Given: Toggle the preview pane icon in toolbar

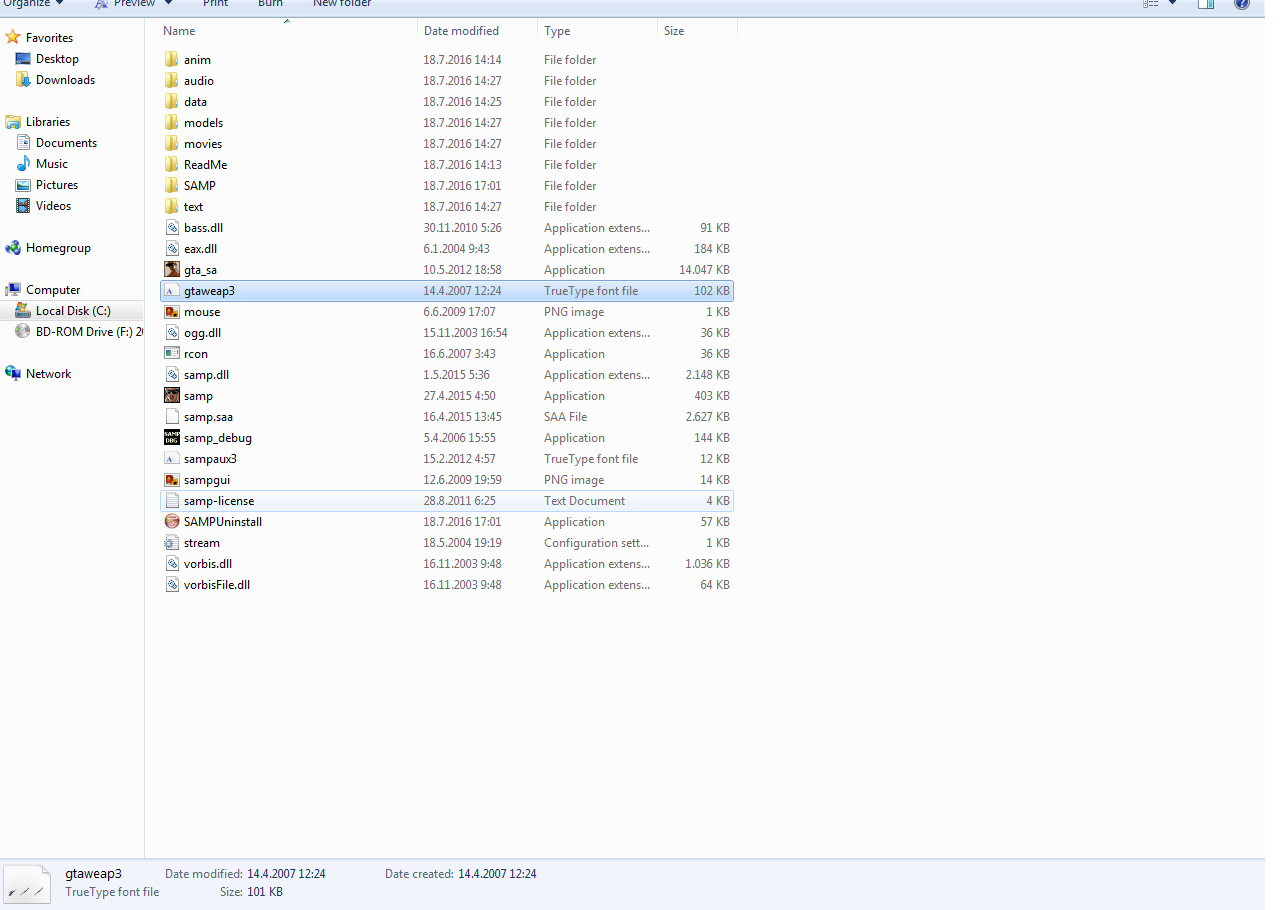Looking at the screenshot, I should (1206, 3).
